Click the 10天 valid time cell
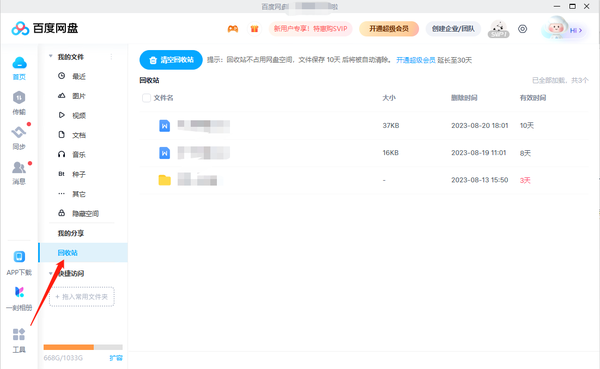Screen dimensions: 600x369 (x=527, y=126)
